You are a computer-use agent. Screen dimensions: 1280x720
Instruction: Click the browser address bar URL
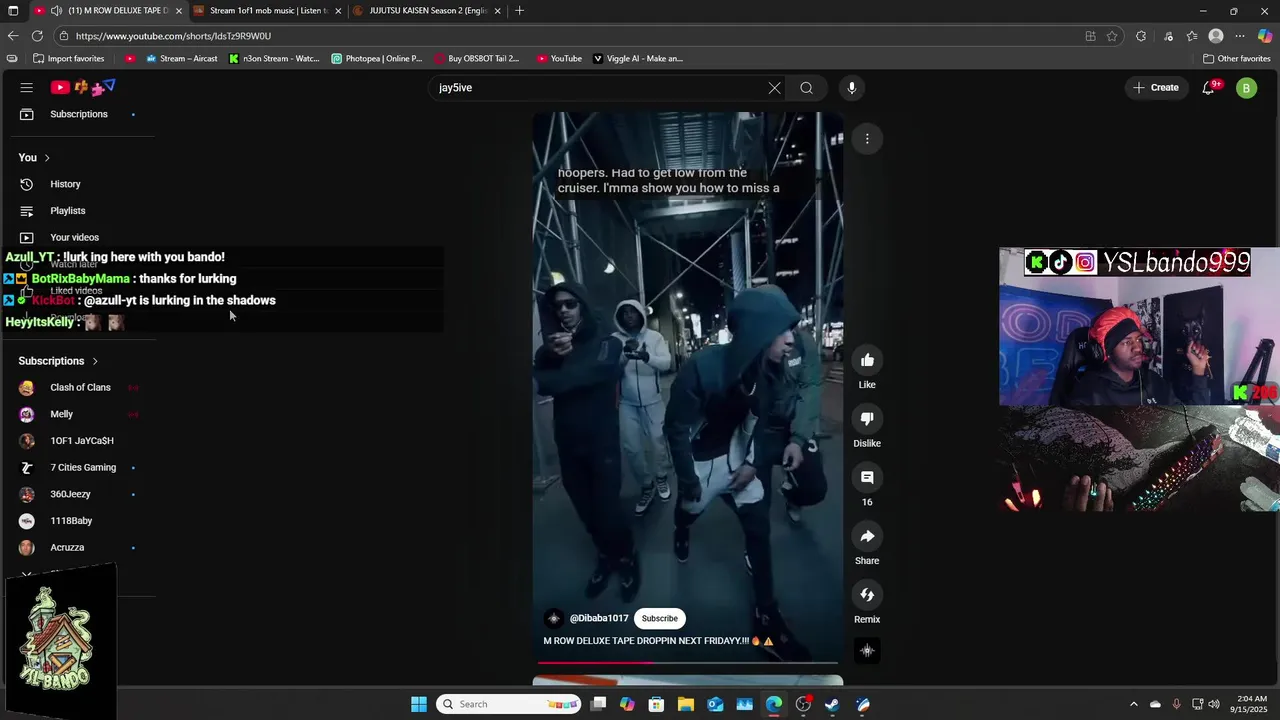[x=173, y=36]
